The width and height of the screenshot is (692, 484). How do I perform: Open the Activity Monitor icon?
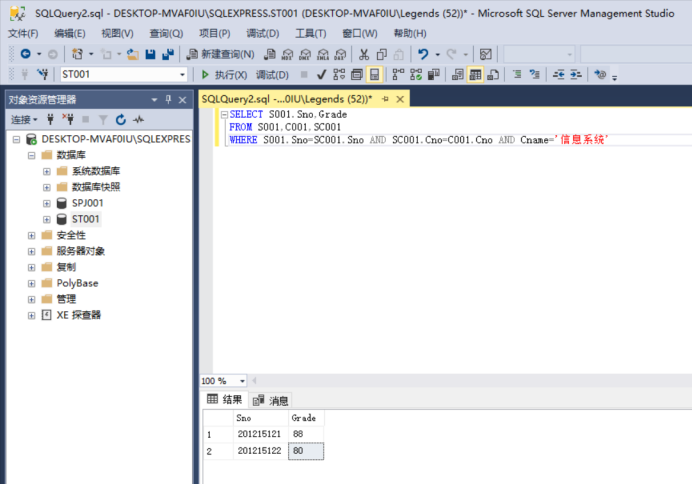pos(485,54)
